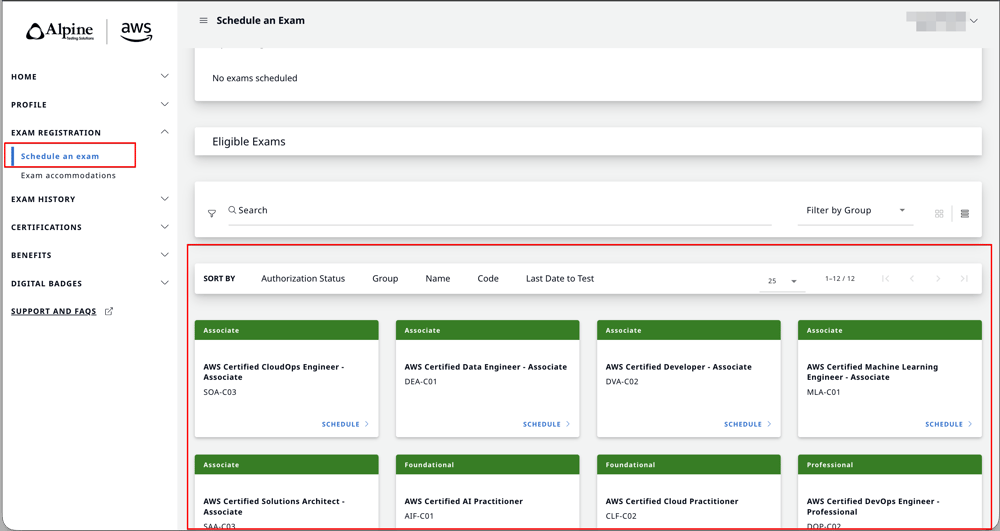Open Exam accommodations in sidebar
The image size is (1000, 531).
(x=68, y=175)
